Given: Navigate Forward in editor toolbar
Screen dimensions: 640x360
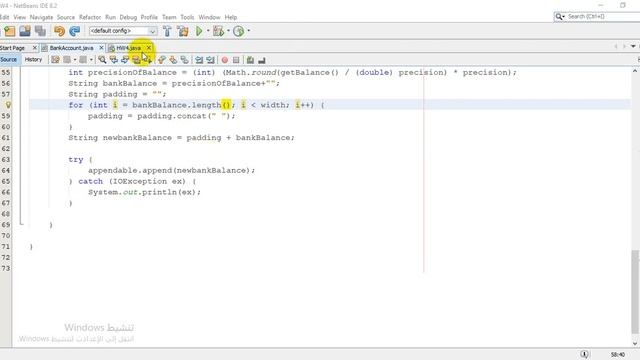Looking at the screenshot, I should [x=83, y=60].
